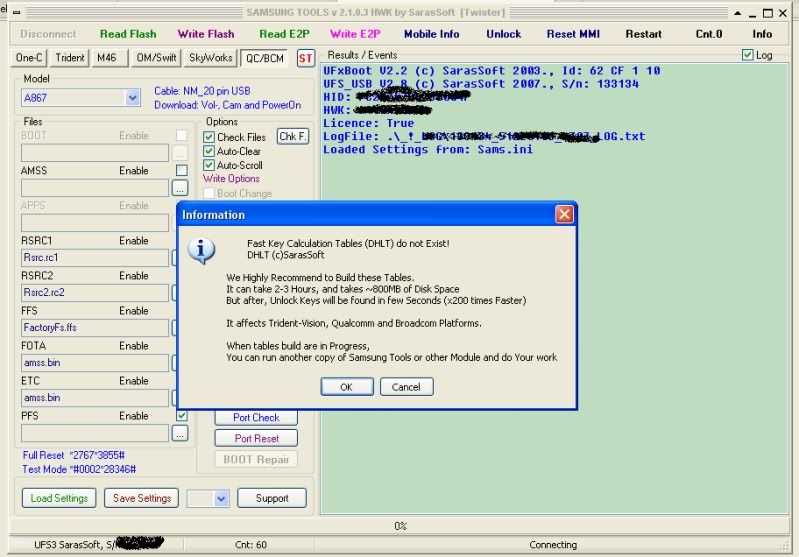Click Reset MMI
Viewport: 799px width, 557px height.
pos(573,34)
